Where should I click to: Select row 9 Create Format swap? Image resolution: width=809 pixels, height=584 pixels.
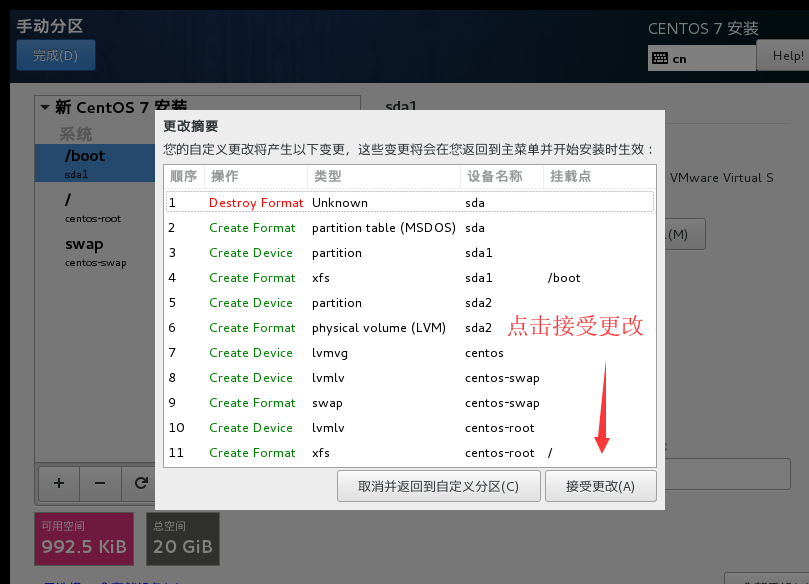point(410,403)
